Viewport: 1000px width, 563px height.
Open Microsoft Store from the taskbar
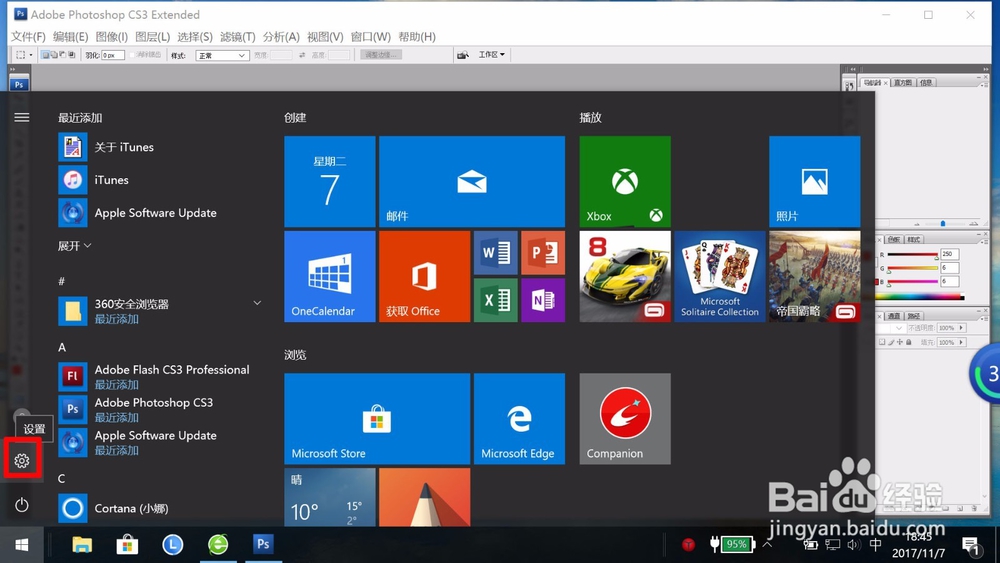point(127,545)
